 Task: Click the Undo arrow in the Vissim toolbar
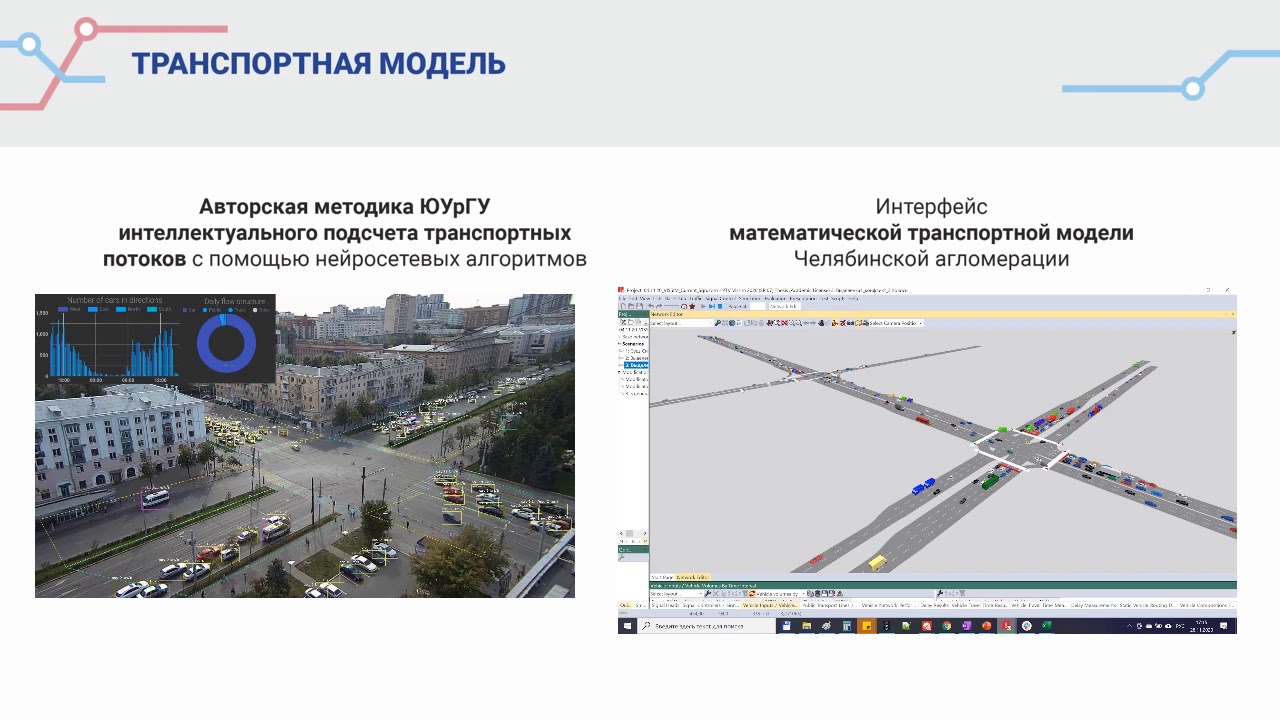pos(651,306)
